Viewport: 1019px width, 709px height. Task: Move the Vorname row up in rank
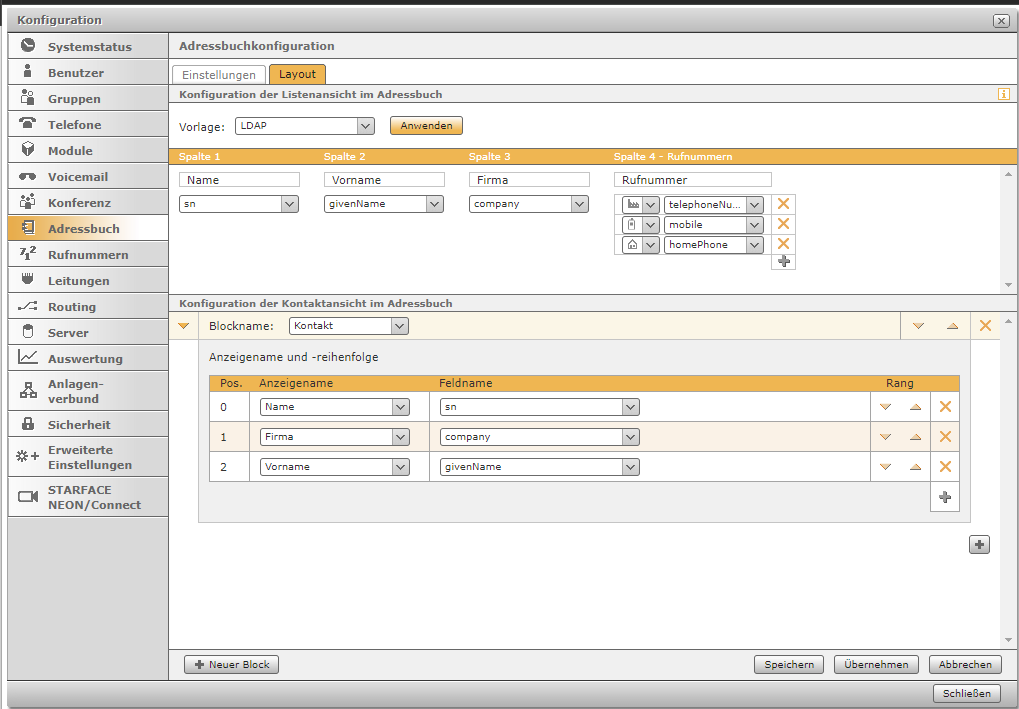point(914,467)
